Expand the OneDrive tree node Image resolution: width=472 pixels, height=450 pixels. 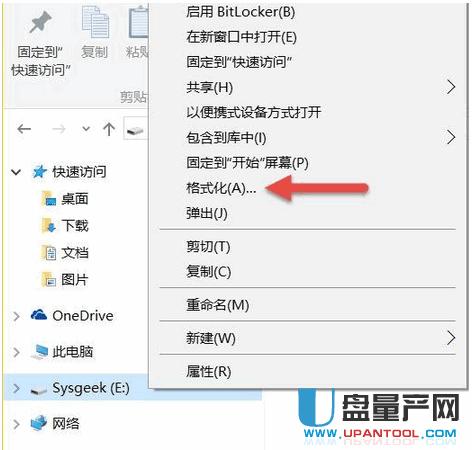(16, 316)
